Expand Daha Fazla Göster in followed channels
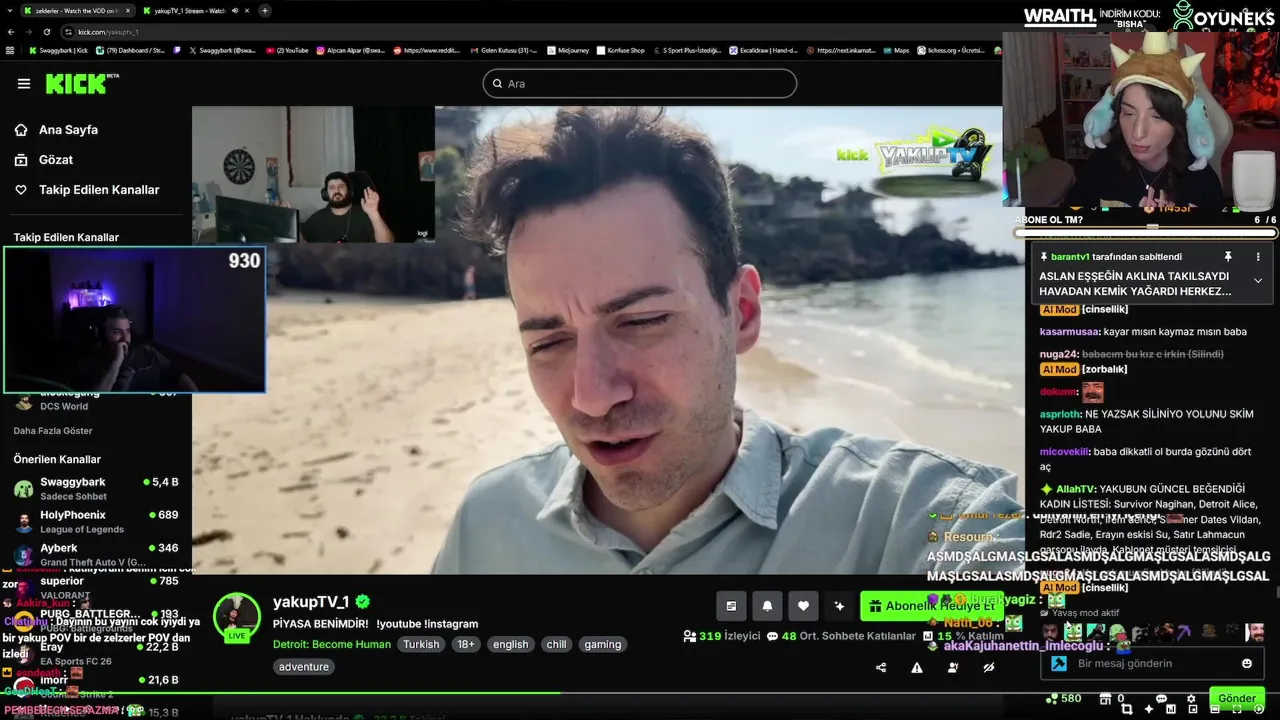This screenshot has height=720, width=1280. tap(53, 431)
